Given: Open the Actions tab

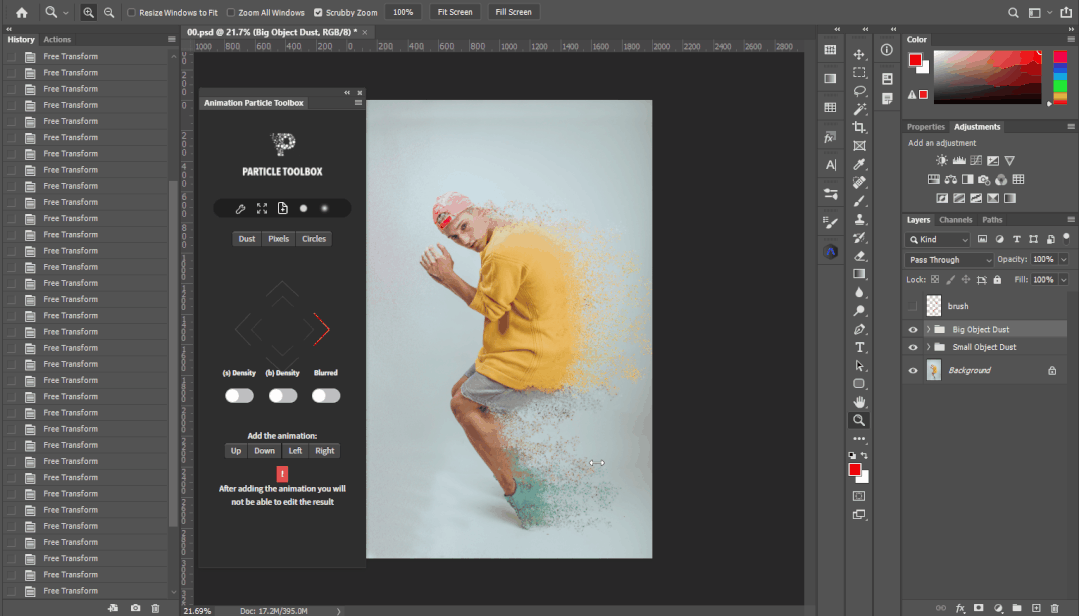Looking at the screenshot, I should coord(57,39).
